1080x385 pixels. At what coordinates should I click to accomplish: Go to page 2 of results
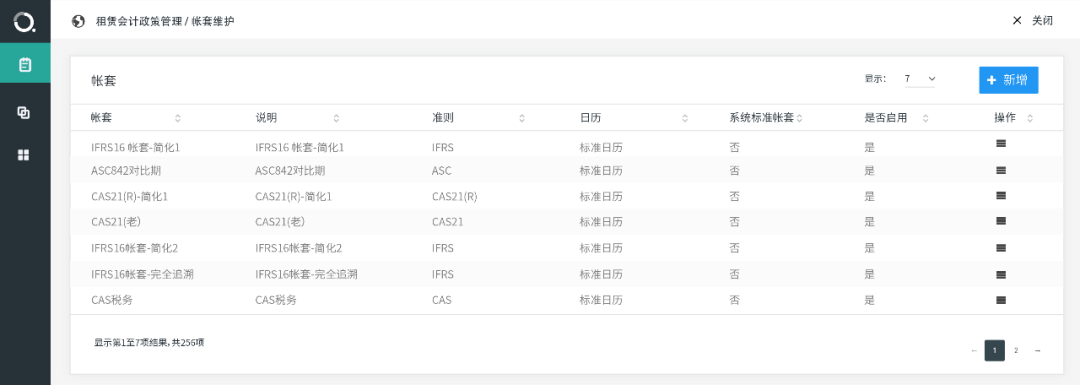[x=1016, y=351]
